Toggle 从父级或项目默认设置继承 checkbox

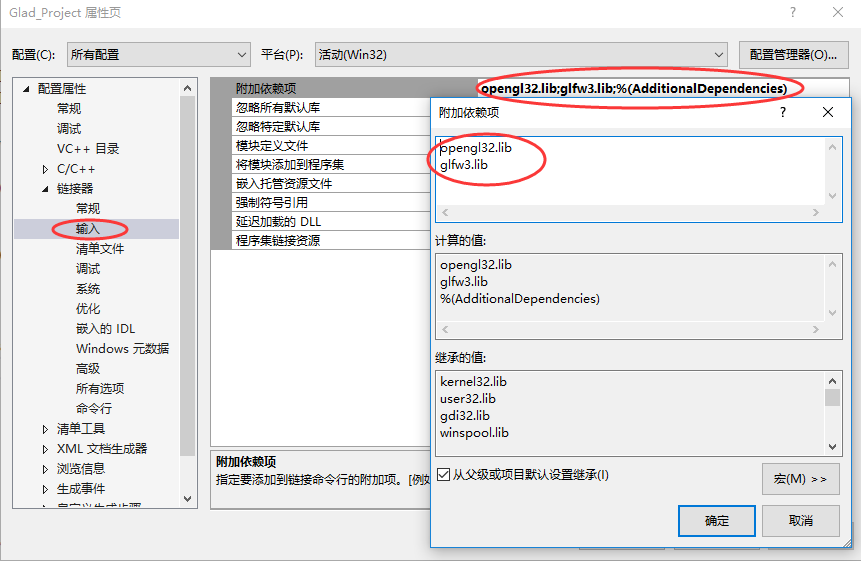pyautogui.click(x=444, y=475)
